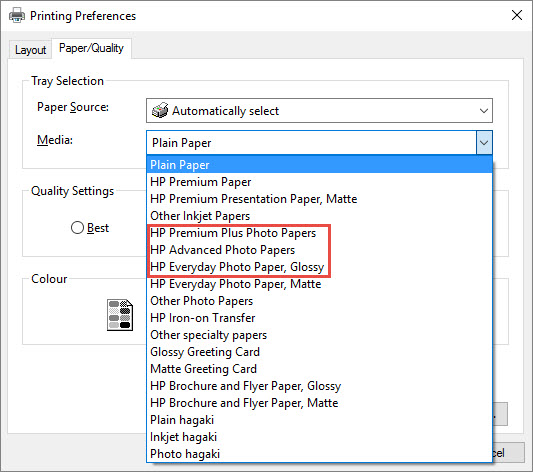The image size is (533, 472).
Task: Select Other specialty papers
Action: pyautogui.click(x=319, y=335)
